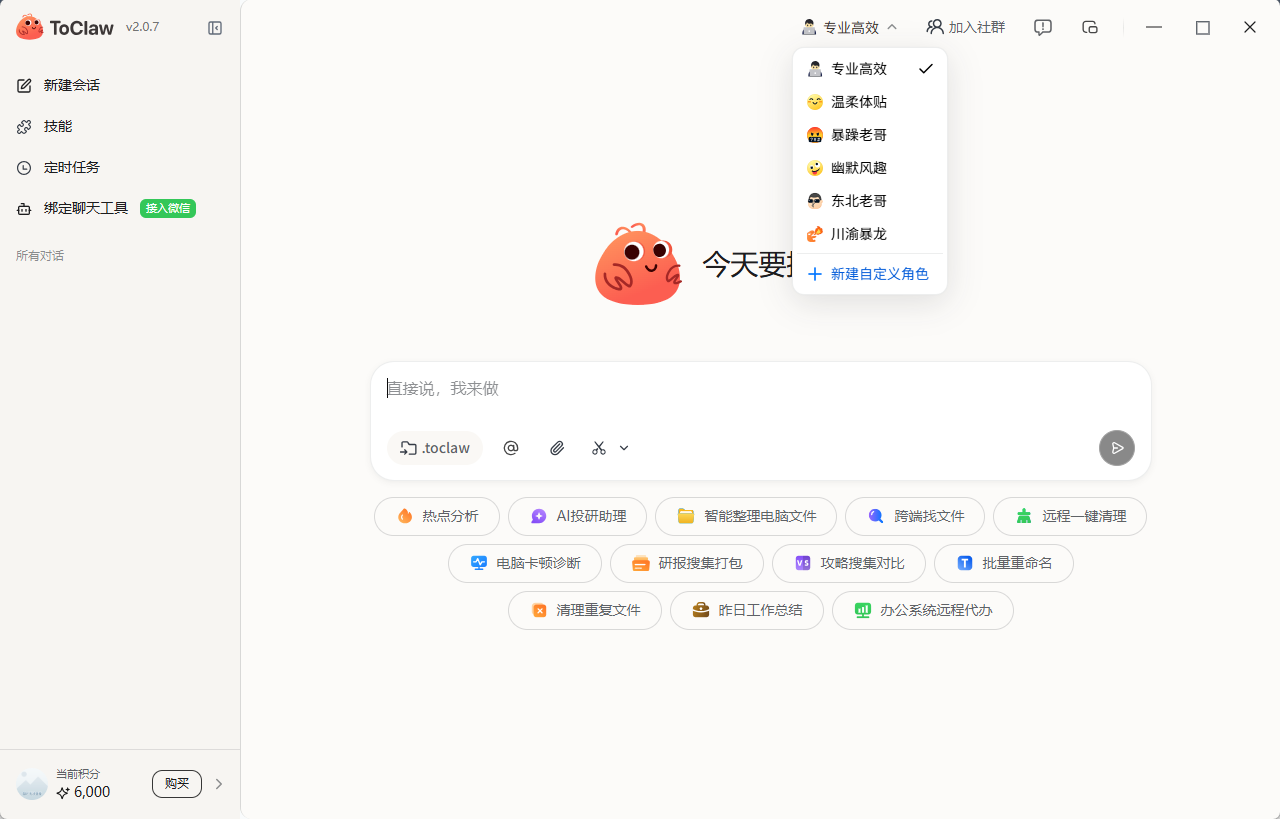Send the message with the arrow icon
Image resolution: width=1280 pixels, height=819 pixels.
point(1116,447)
